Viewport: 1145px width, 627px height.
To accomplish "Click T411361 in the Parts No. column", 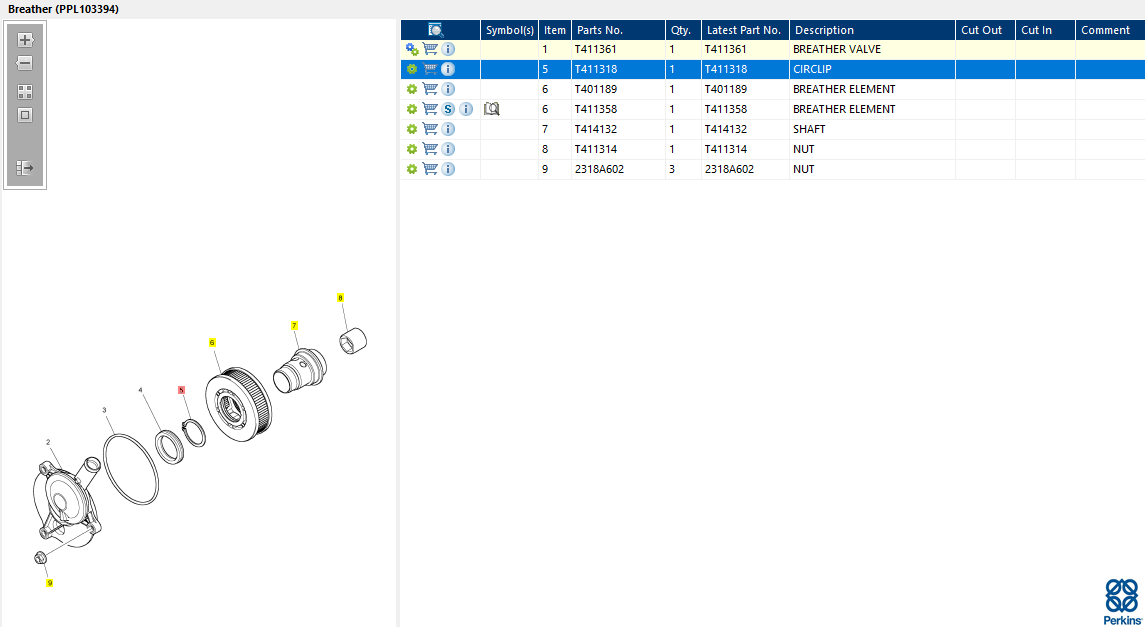I will [596, 50].
